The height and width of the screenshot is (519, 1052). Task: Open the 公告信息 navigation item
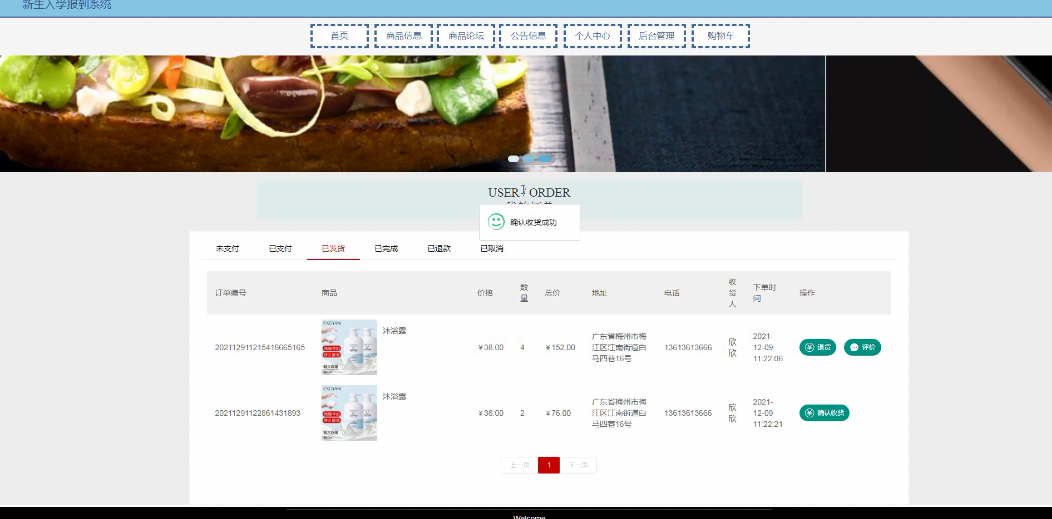tap(528, 36)
